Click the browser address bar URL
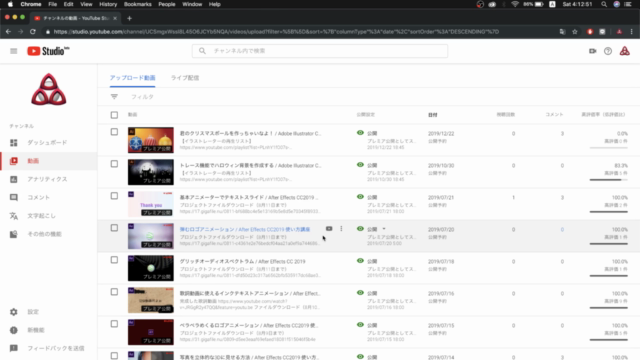The width and height of the screenshot is (640, 360). click(x=276, y=31)
